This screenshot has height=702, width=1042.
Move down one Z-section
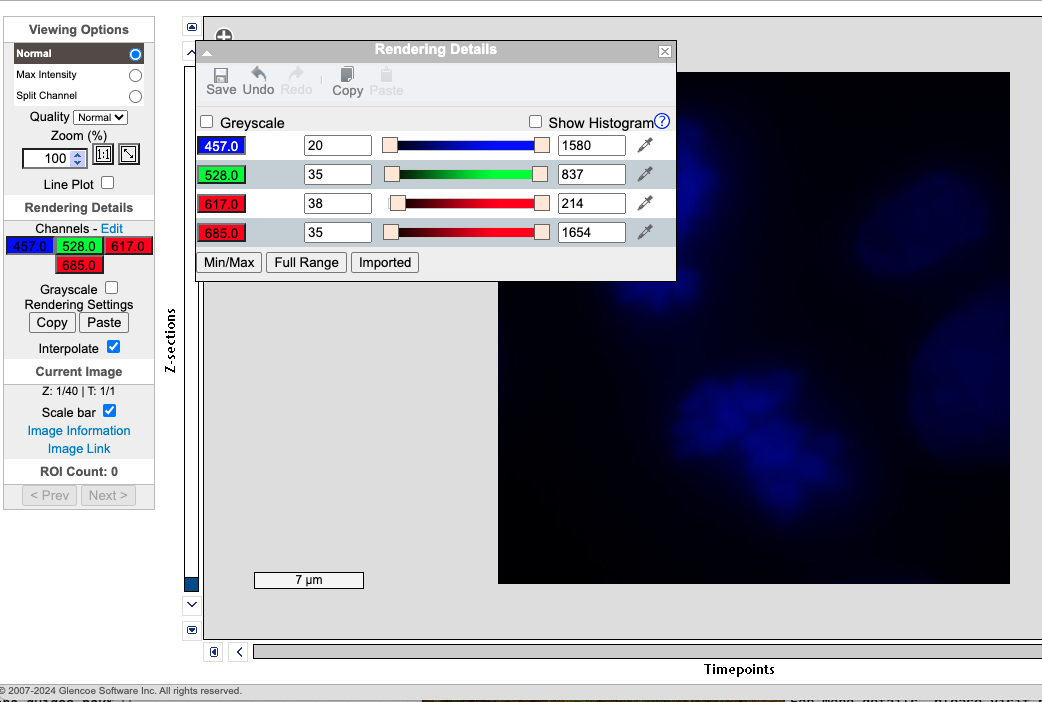191,604
